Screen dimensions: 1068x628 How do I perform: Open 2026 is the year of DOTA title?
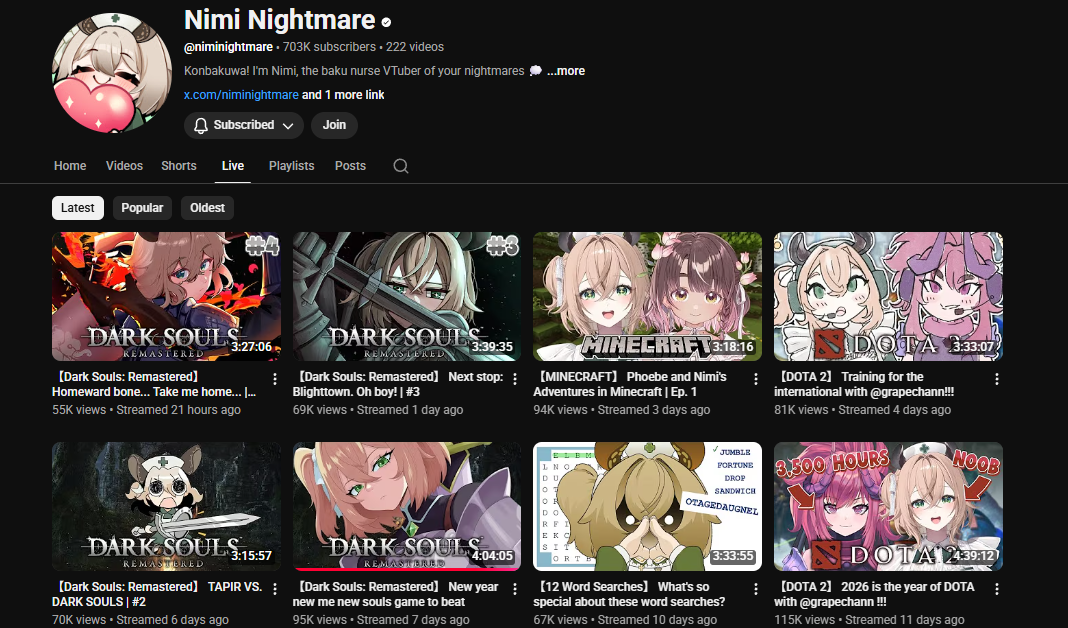pos(875,594)
